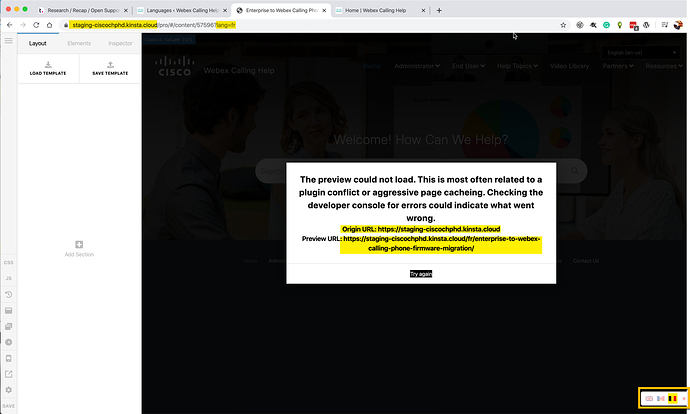690x414 pixels.
Task: Click the Grammarly extension icon
Action: [x=606, y=25]
